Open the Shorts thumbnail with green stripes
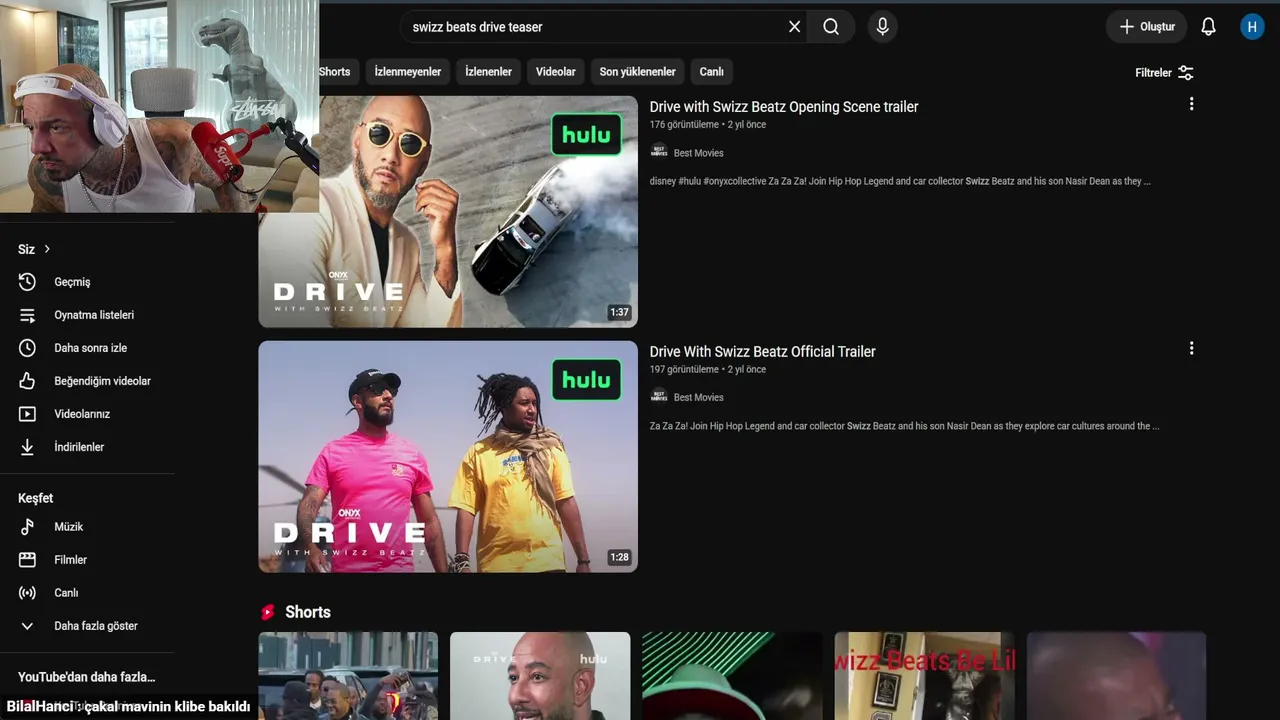This screenshot has height=720, width=1280. click(732, 676)
